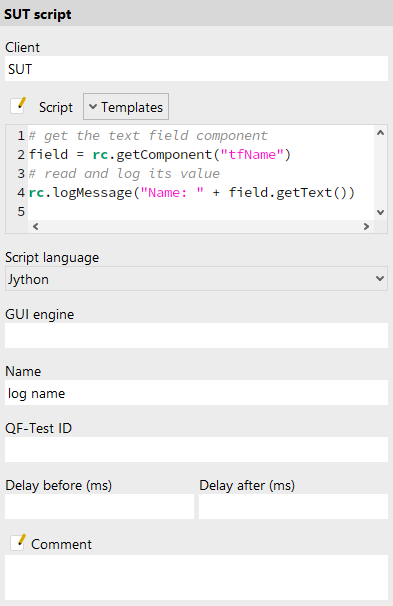
Task: Open the Templates dropdown menu
Action: (126, 107)
